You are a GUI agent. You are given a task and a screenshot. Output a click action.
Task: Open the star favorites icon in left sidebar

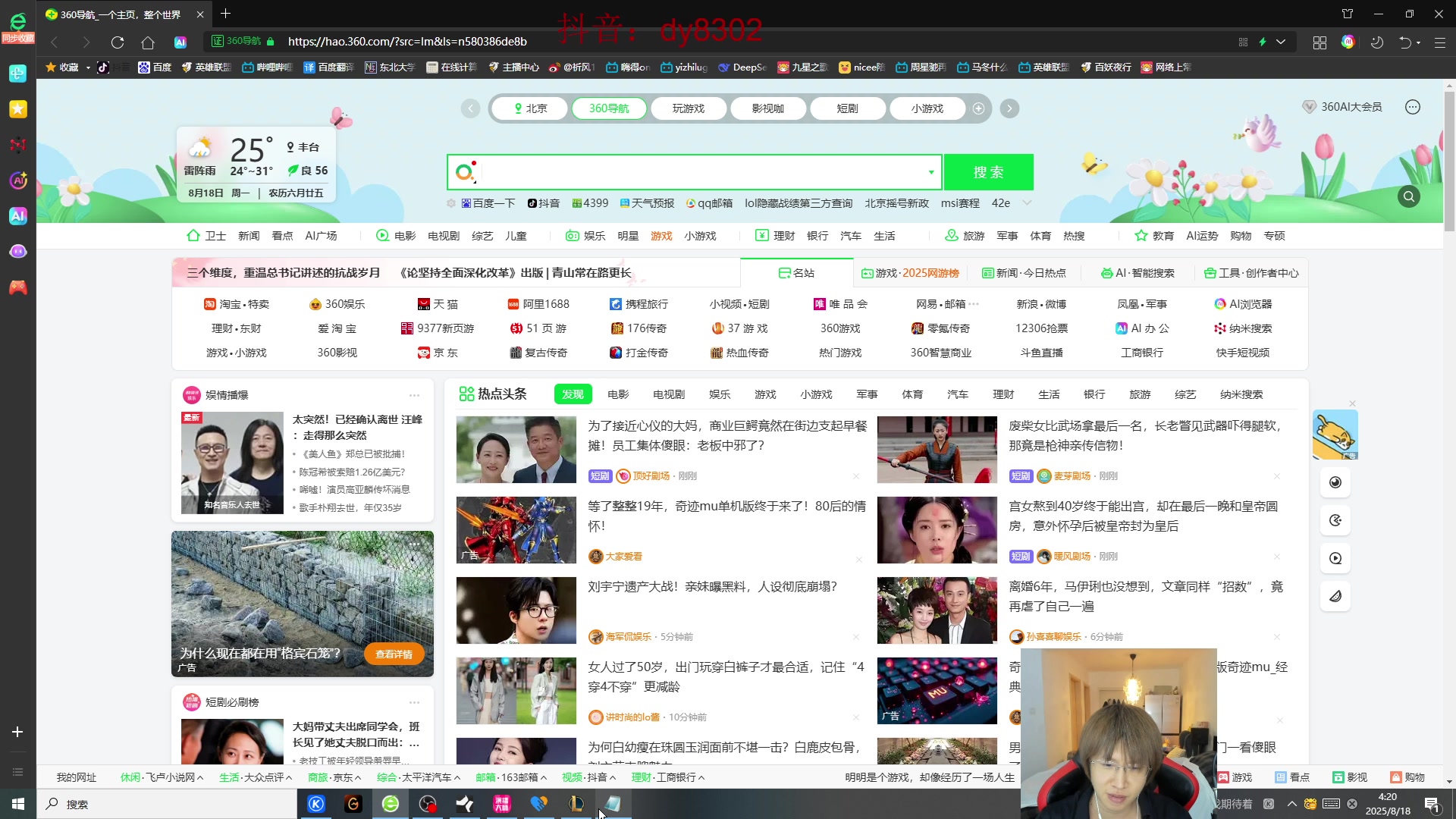[x=17, y=108]
